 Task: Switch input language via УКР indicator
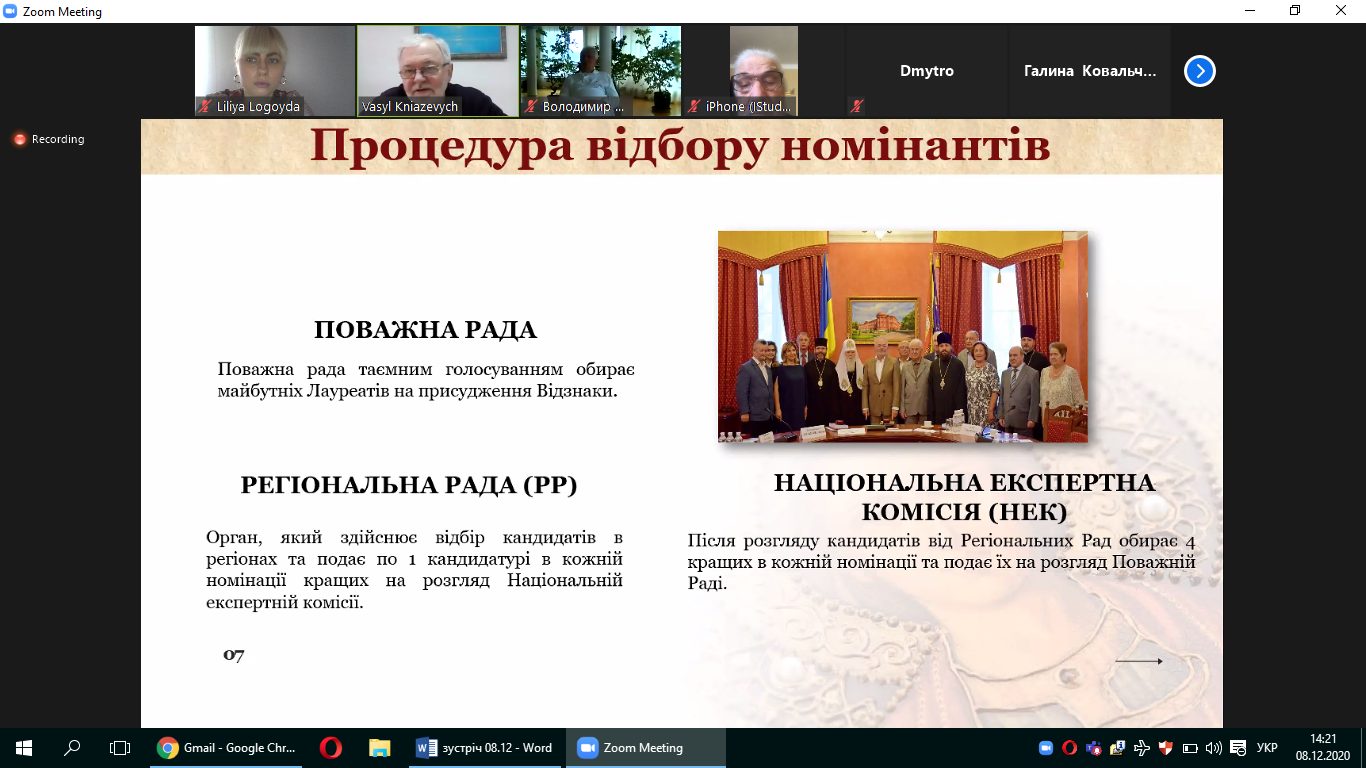[x=1266, y=748]
